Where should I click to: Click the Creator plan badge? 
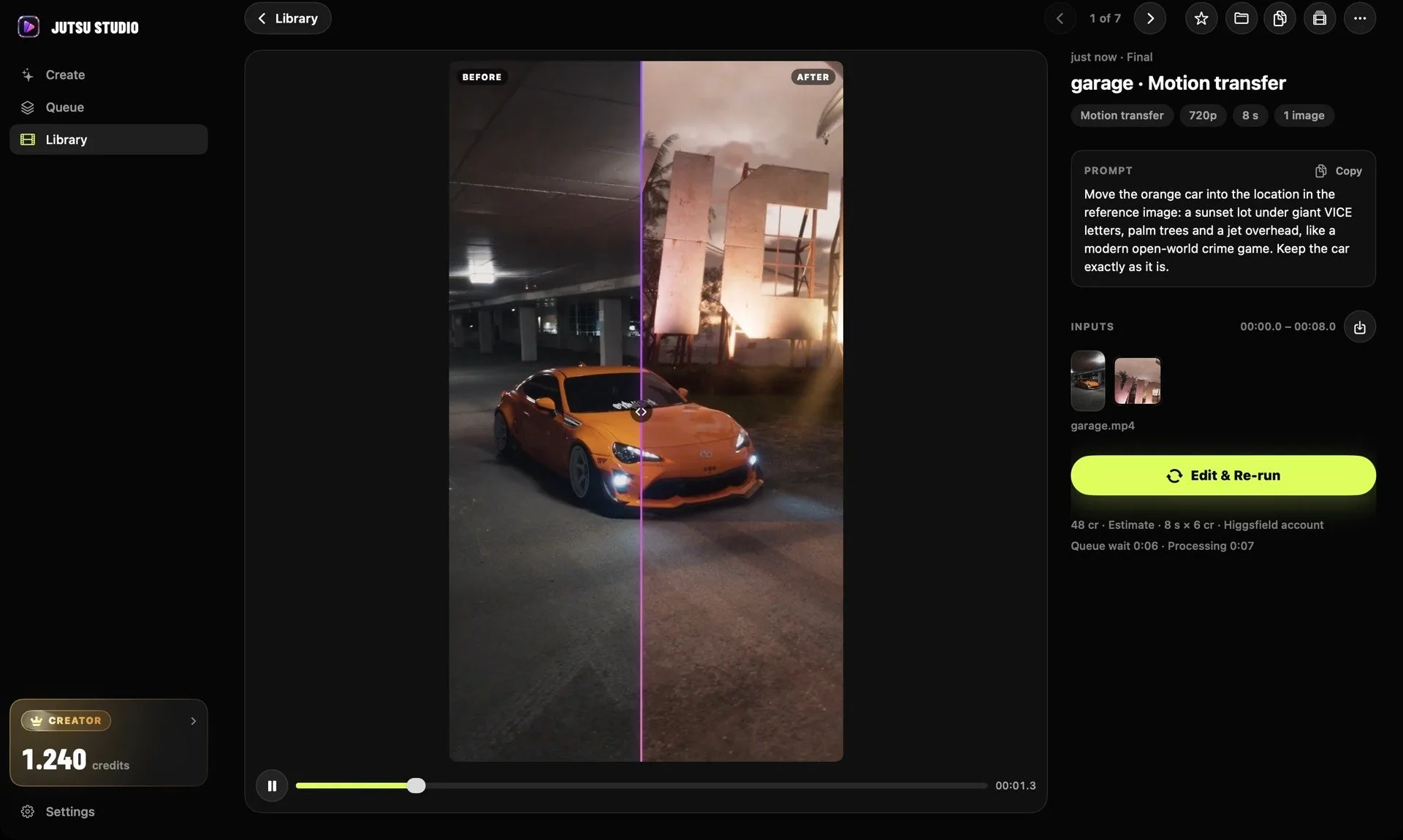pos(66,720)
